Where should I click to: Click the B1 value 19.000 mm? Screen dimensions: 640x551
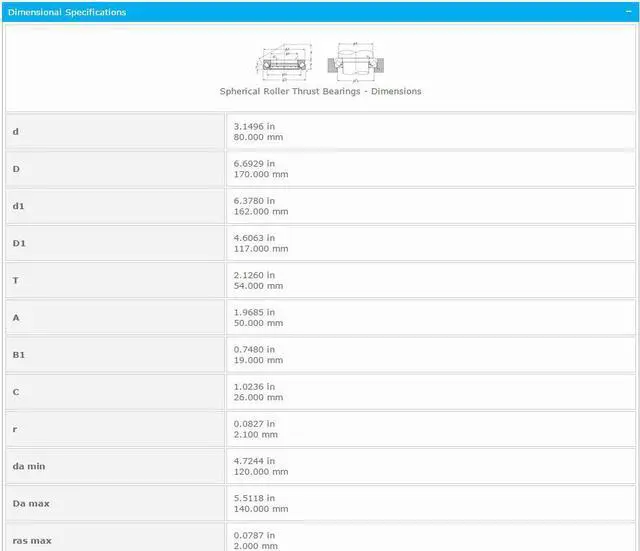pos(258,360)
